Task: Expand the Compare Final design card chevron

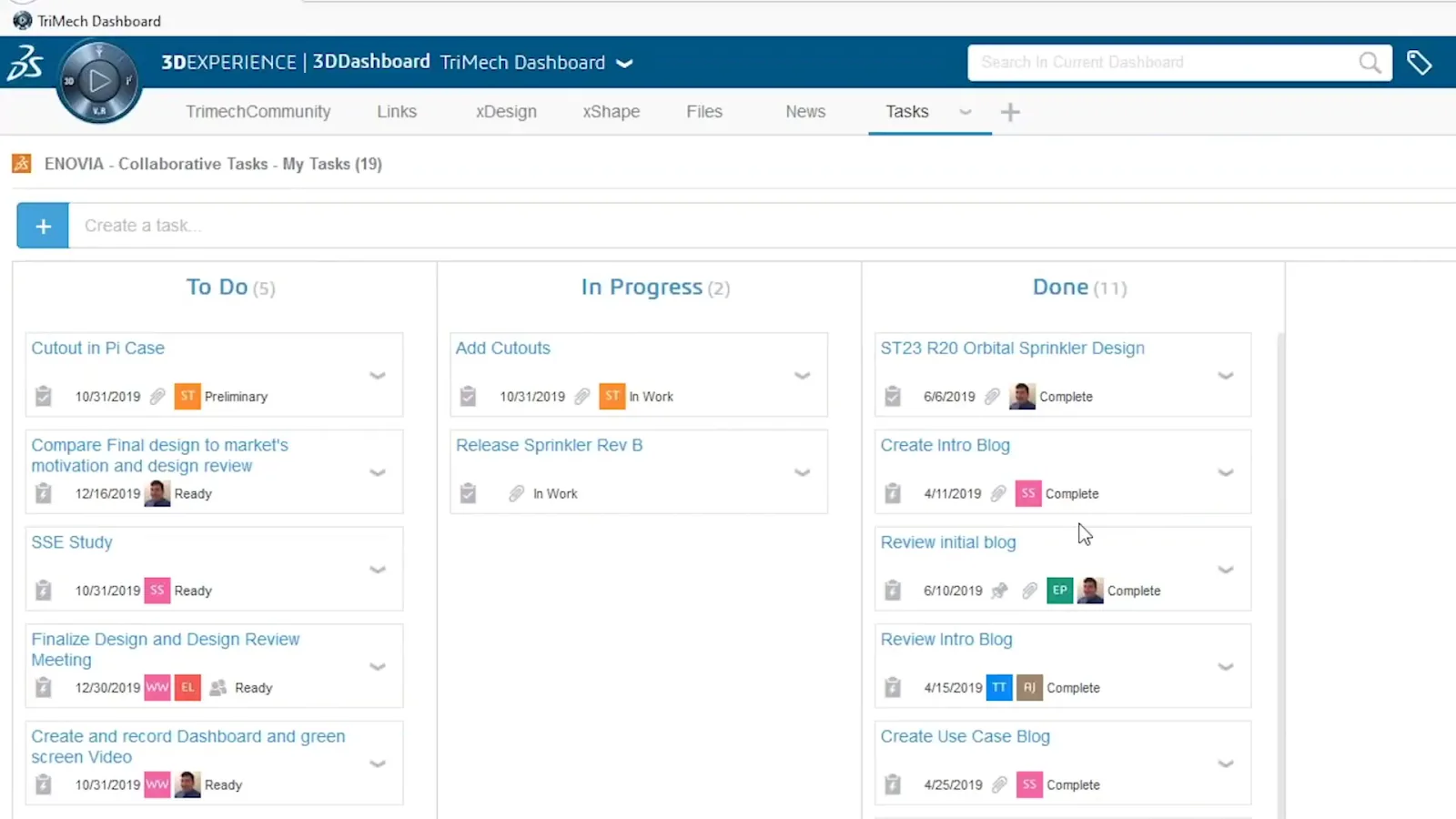Action: coord(378,472)
